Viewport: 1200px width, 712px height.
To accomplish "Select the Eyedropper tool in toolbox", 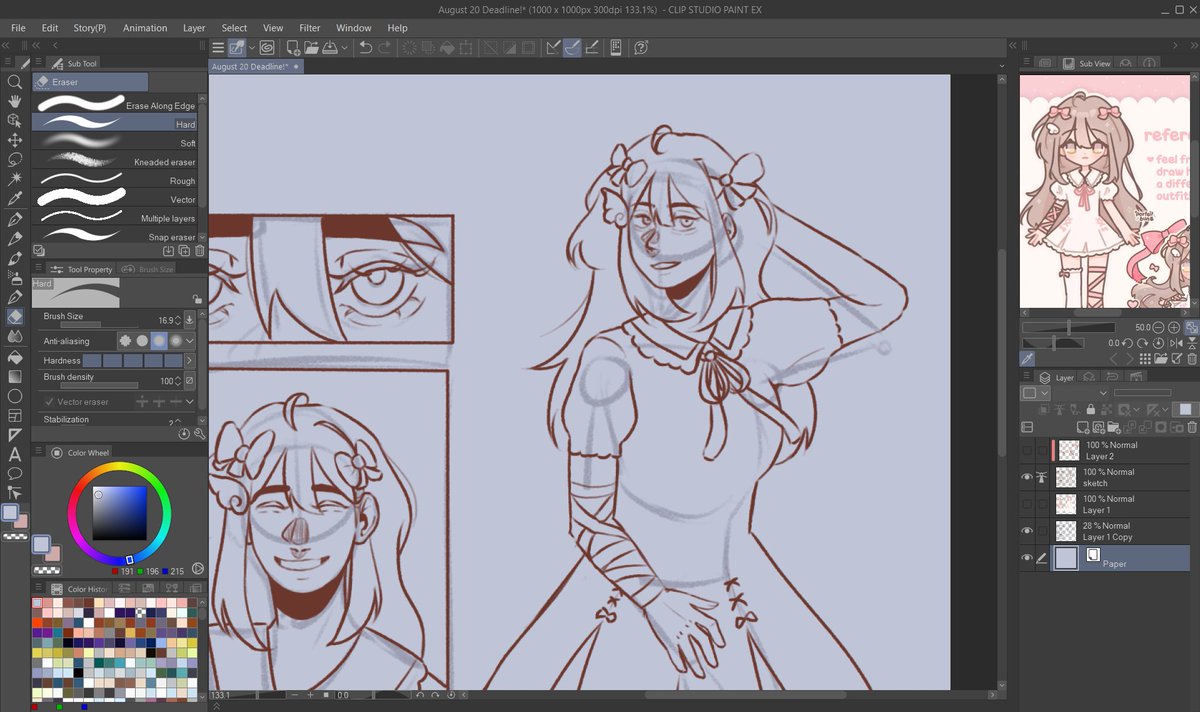I will (15, 198).
